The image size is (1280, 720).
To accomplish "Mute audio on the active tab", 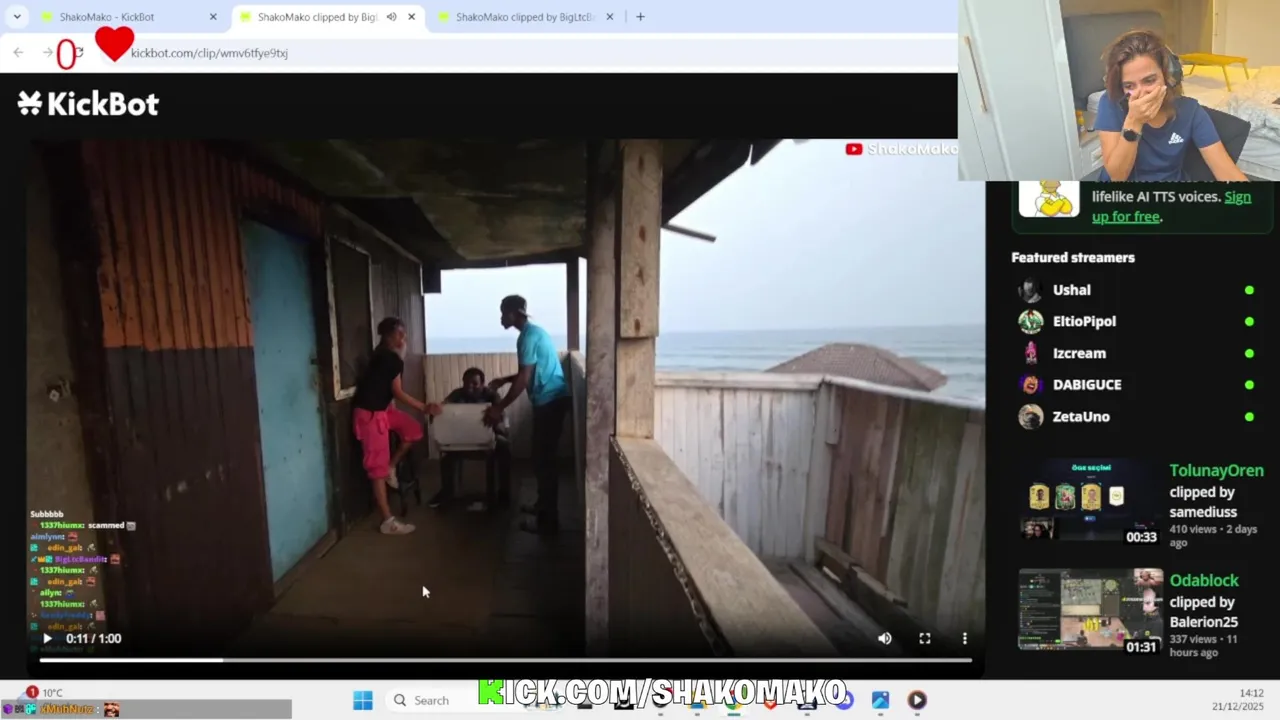I will pos(391,17).
